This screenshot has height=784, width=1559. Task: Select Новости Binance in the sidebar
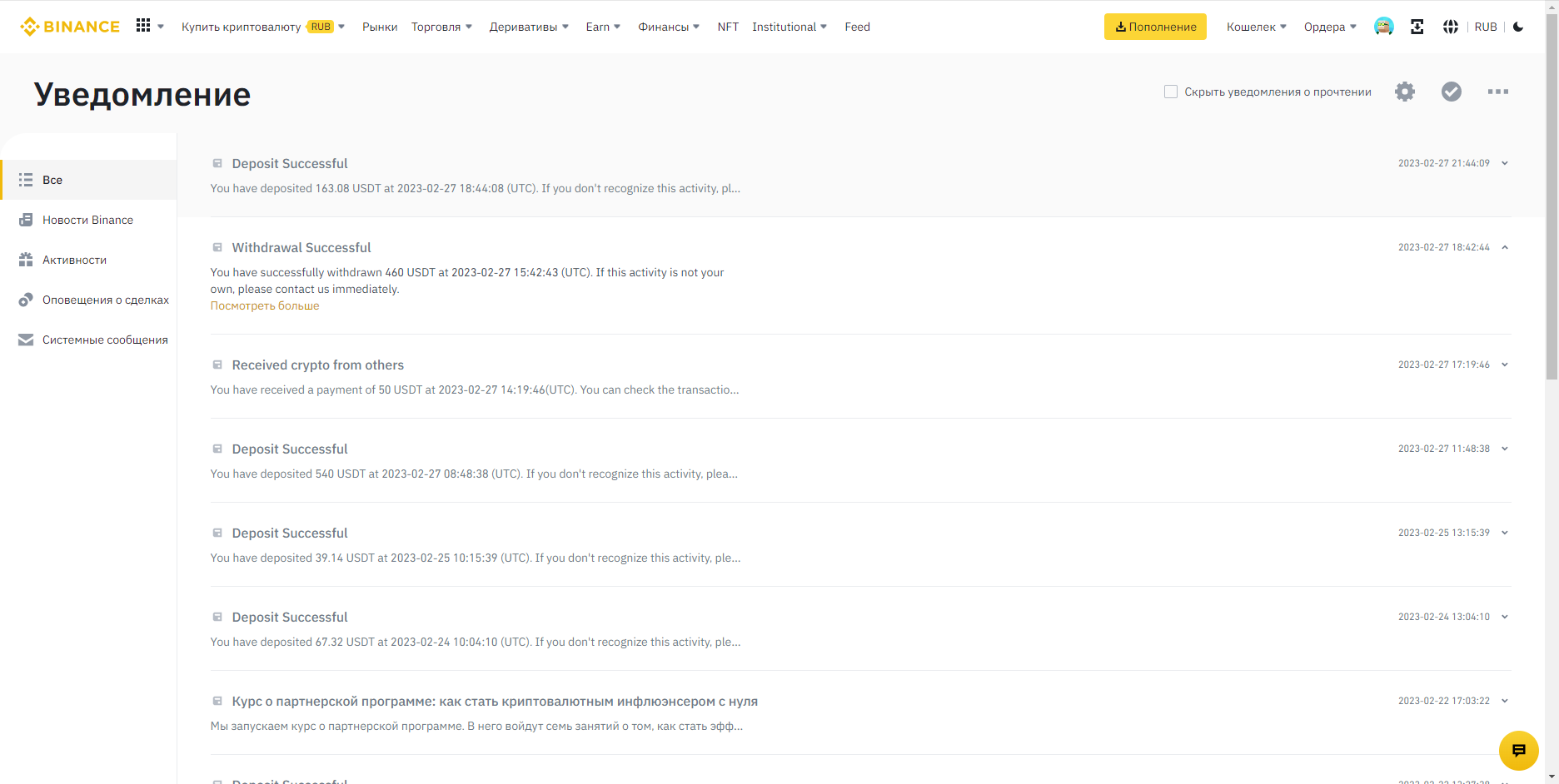[87, 220]
